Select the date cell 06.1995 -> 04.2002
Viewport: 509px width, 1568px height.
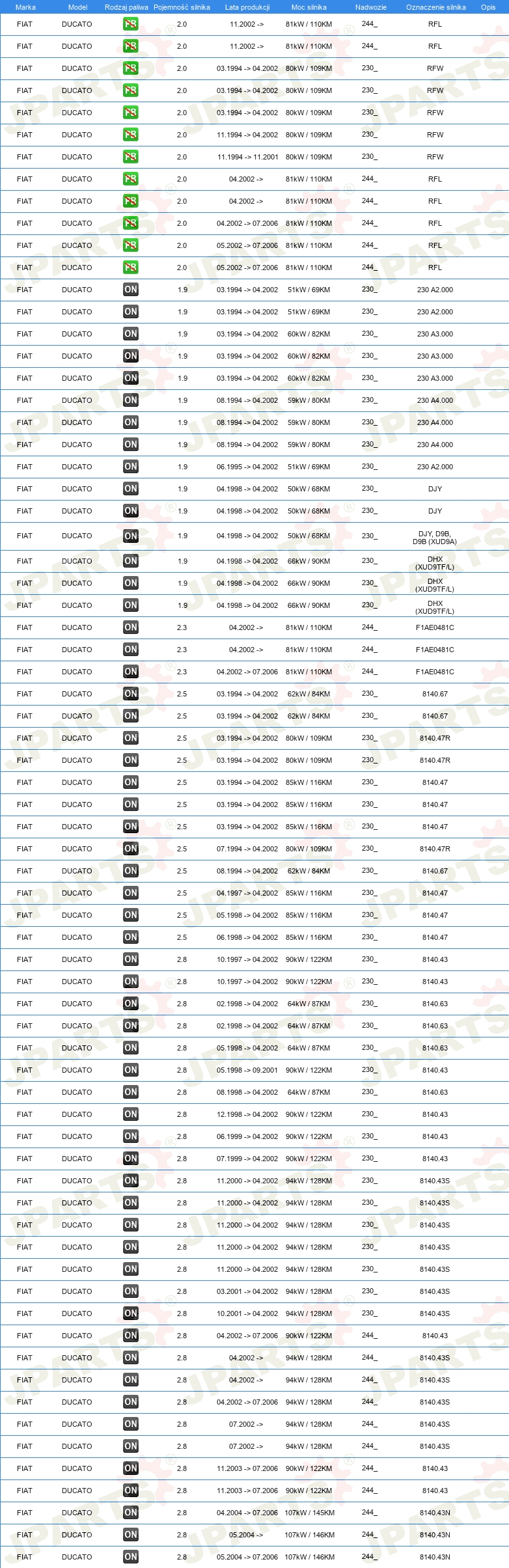247,467
